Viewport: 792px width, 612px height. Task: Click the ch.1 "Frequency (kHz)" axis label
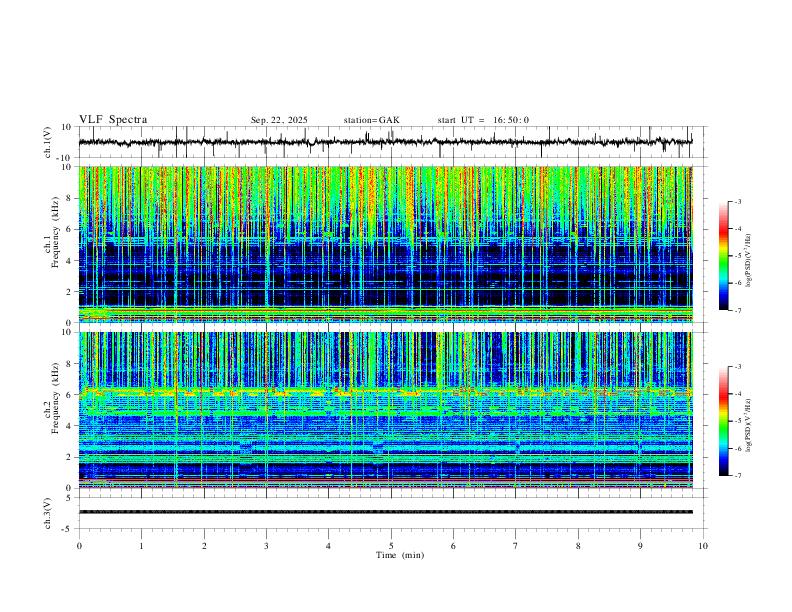click(55, 232)
